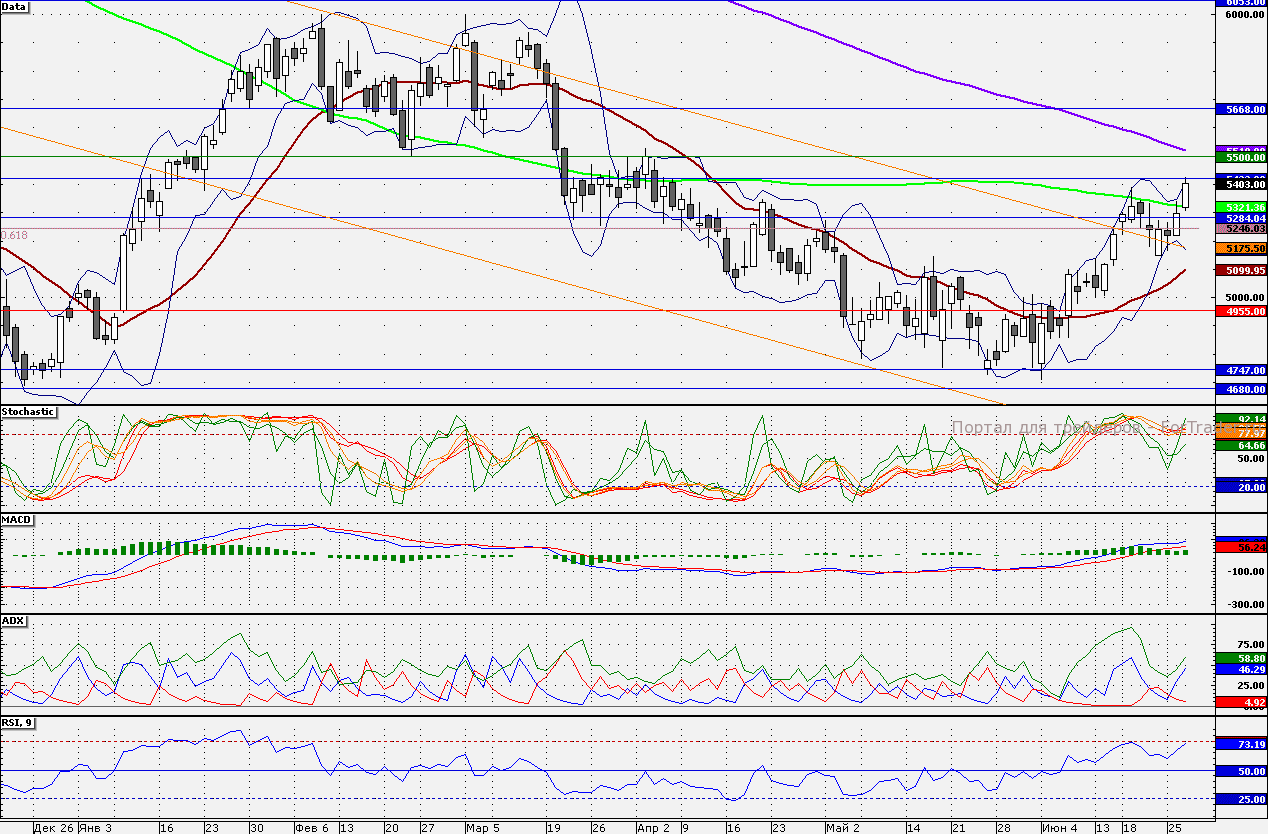Click the "RSI, 9" indicator label

pos(17,722)
